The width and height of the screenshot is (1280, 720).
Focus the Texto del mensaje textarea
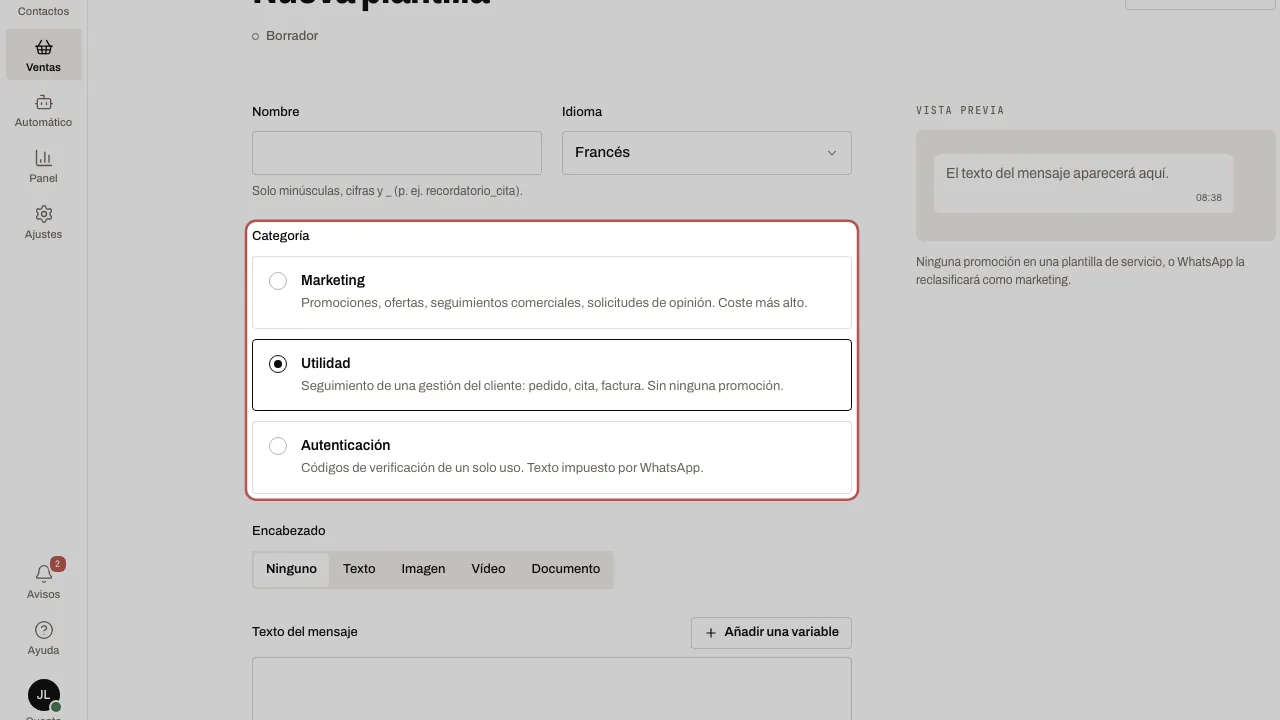pyautogui.click(x=552, y=688)
